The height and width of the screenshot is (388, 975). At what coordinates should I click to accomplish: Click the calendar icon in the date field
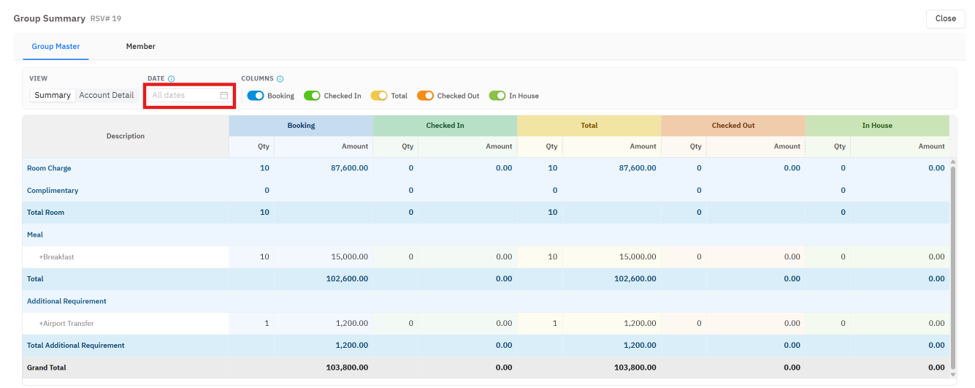click(x=224, y=96)
